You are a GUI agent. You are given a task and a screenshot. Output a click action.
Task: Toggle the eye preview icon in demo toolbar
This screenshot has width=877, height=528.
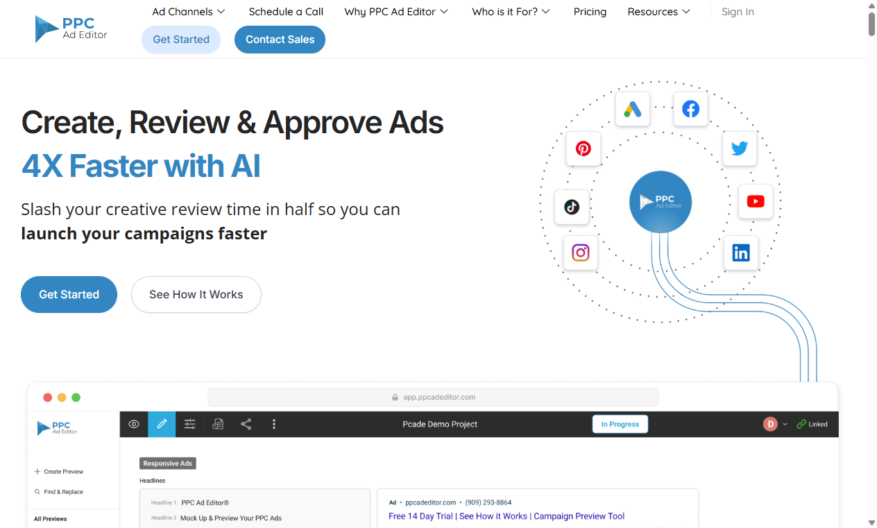tap(134, 424)
